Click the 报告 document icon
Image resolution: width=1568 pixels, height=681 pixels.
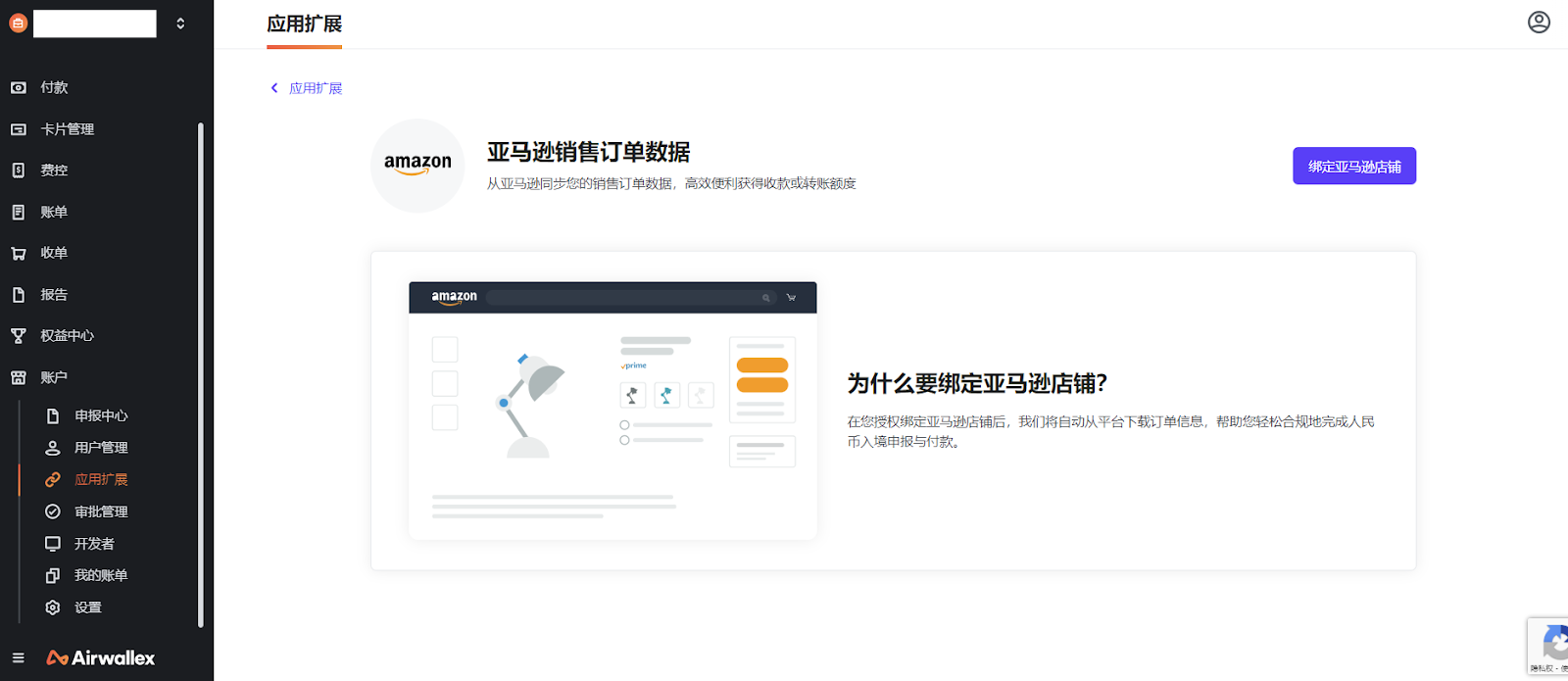point(18,295)
